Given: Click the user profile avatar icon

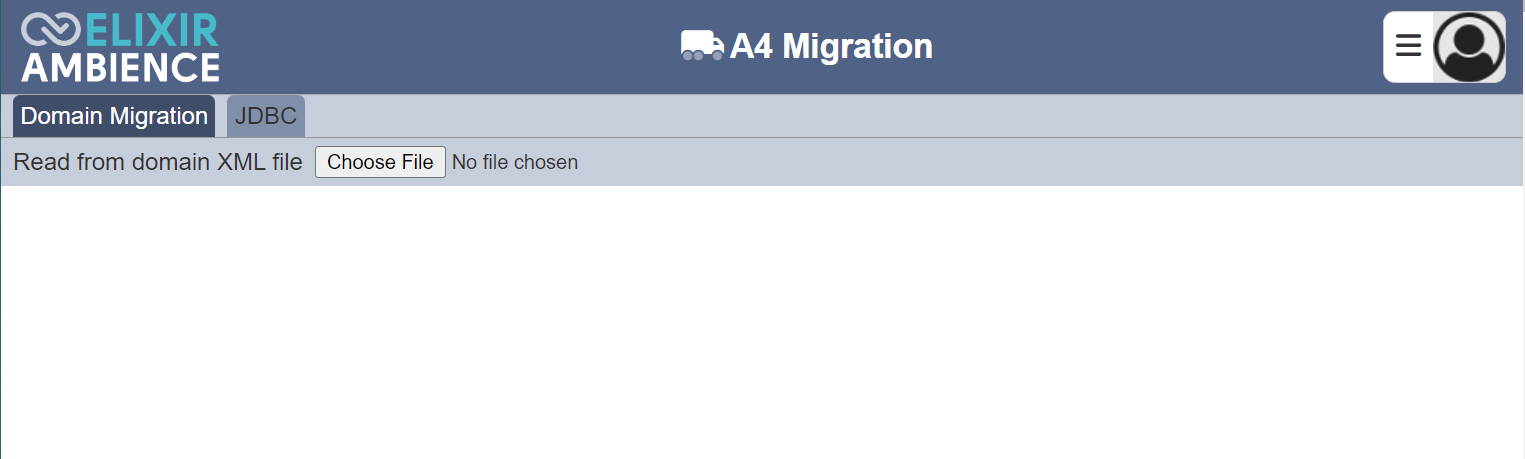Looking at the screenshot, I should (1469, 47).
